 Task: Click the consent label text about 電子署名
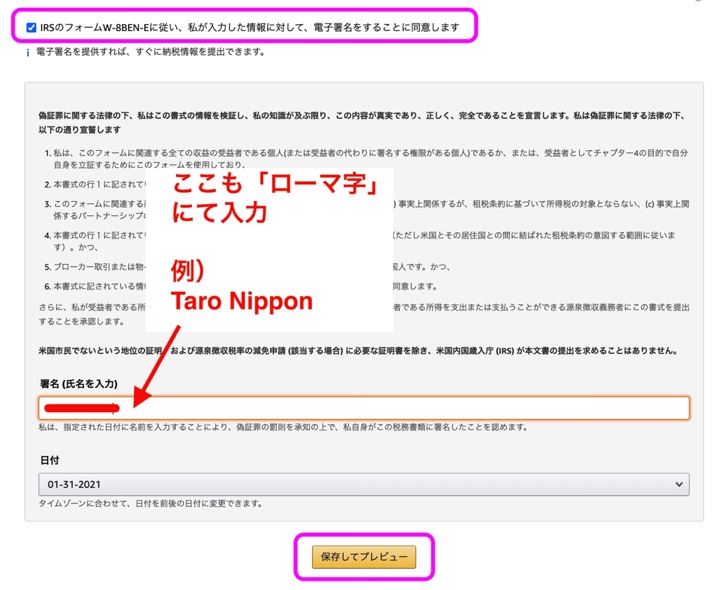click(250, 27)
